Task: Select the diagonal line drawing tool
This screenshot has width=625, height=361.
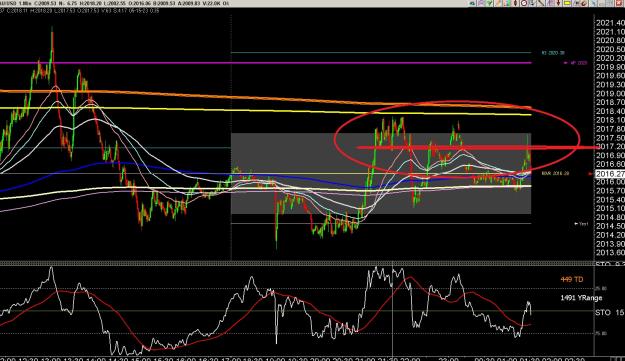Action: pos(541,3)
